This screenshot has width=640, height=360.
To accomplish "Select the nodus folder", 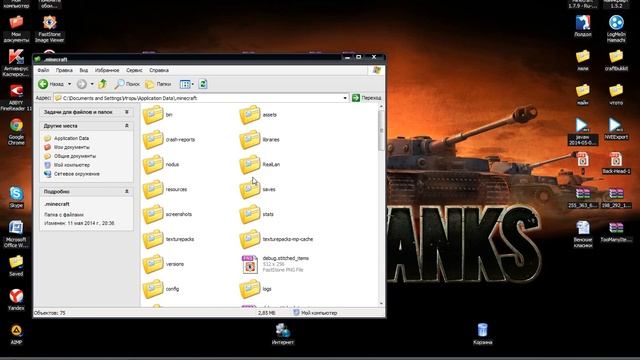I will [x=161, y=164].
